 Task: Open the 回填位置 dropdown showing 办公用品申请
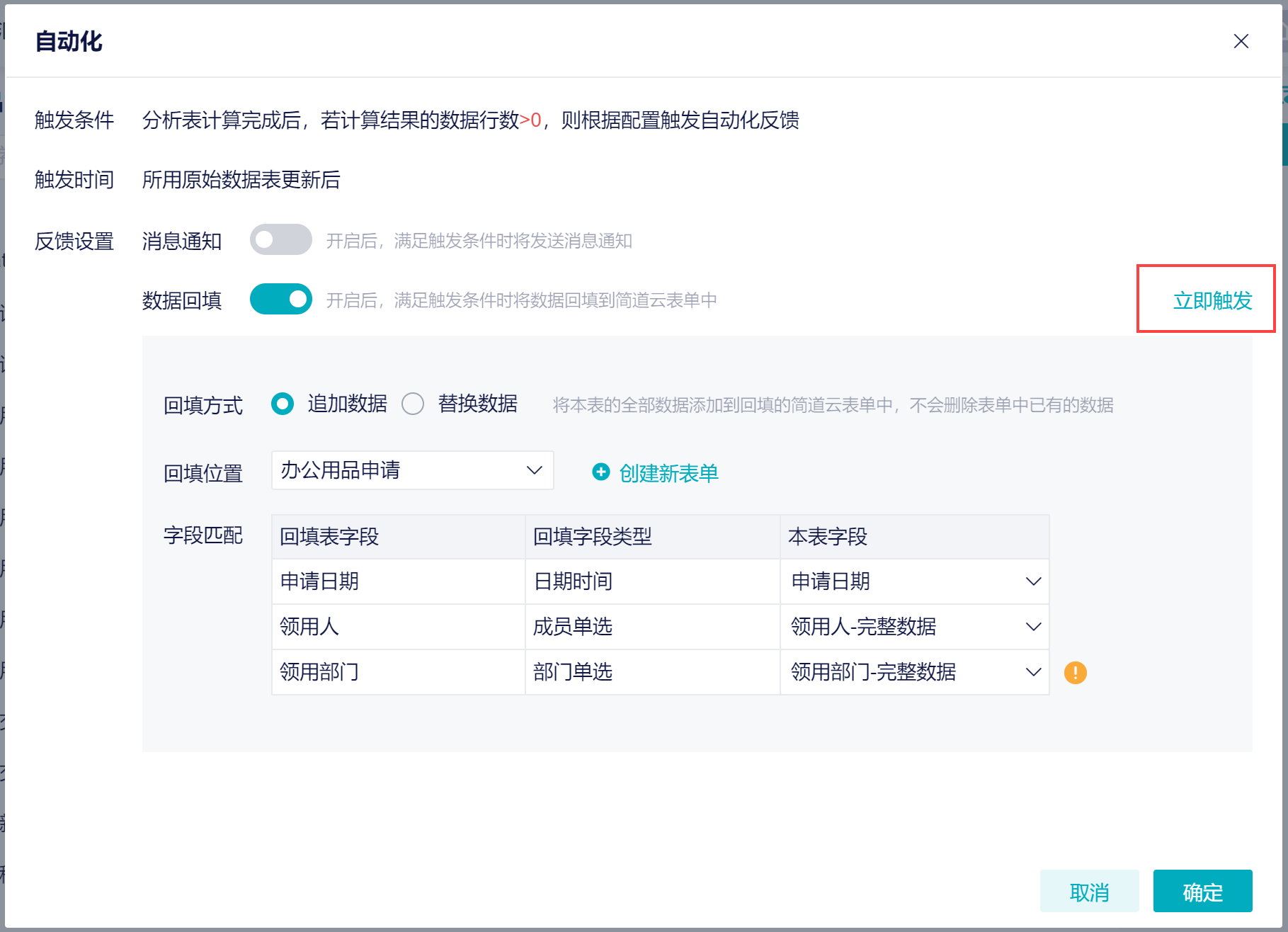(412, 470)
